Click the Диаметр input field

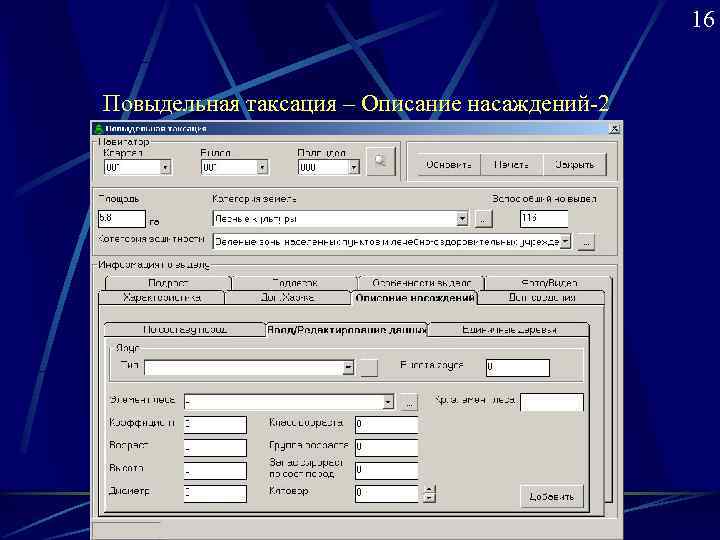215,494
